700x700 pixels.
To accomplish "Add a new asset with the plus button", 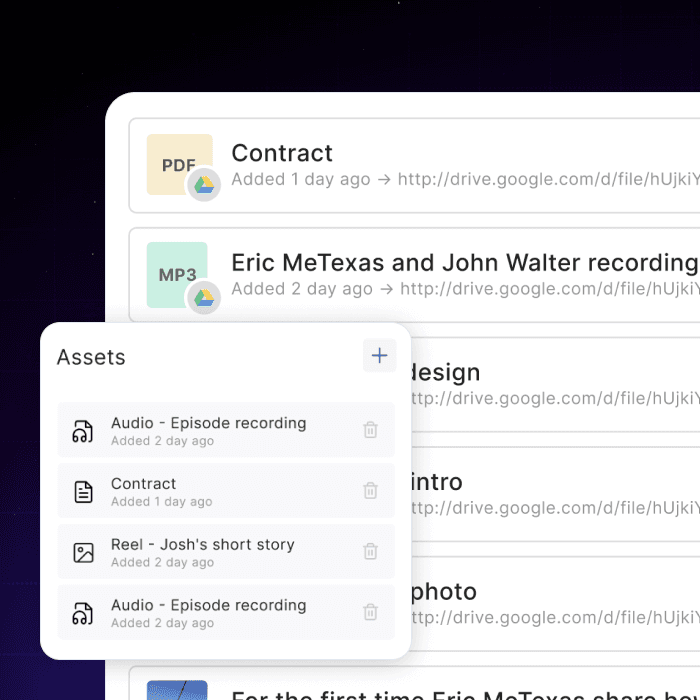I will (379, 355).
